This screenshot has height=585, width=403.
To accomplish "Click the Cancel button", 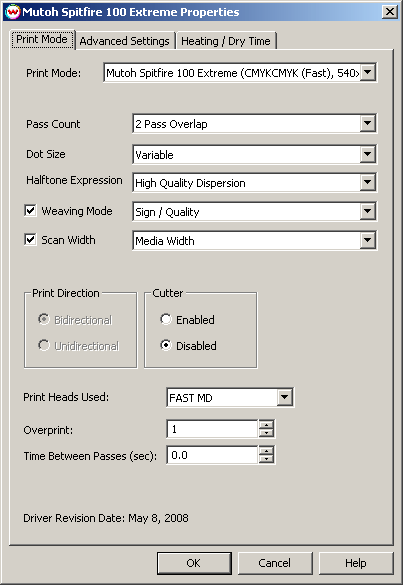I will 275,563.
